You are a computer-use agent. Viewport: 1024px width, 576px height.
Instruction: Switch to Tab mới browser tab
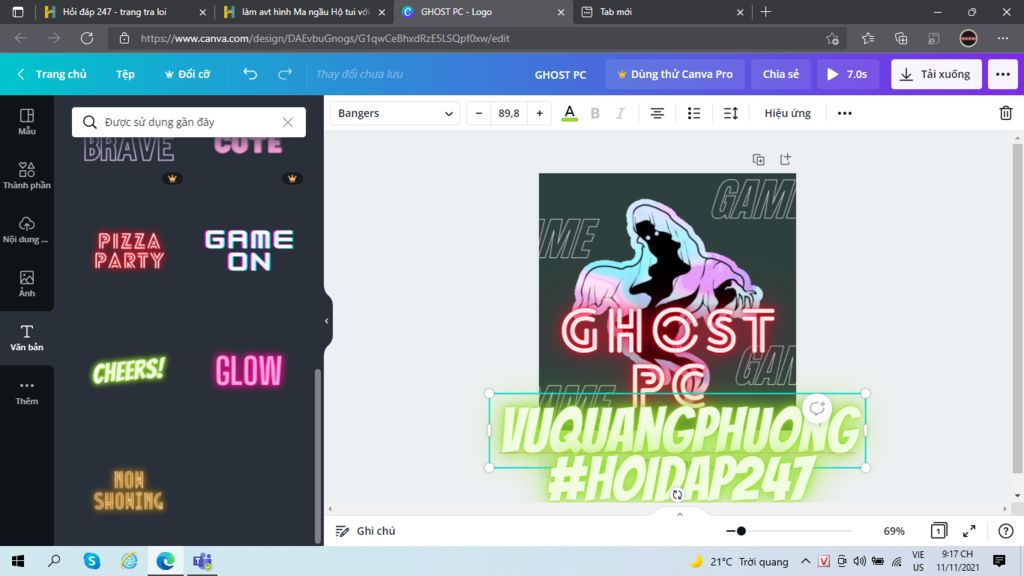tap(662, 12)
